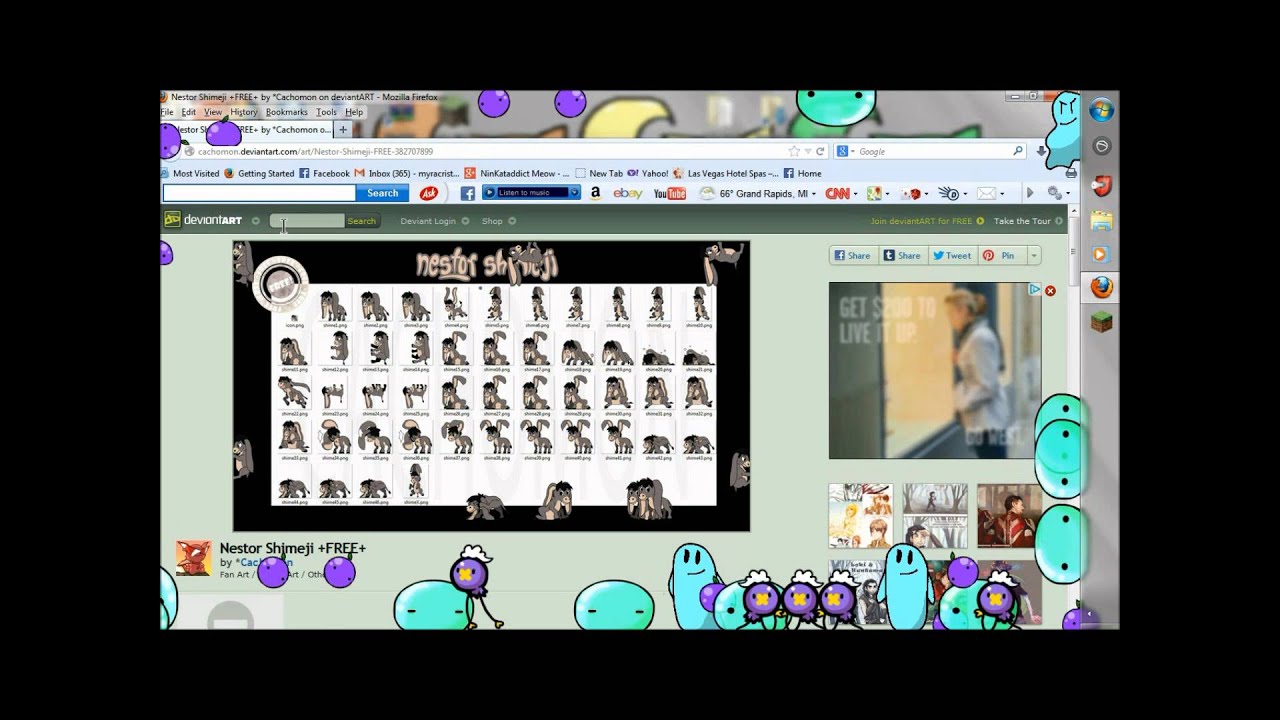Open the Tools menu

point(326,112)
